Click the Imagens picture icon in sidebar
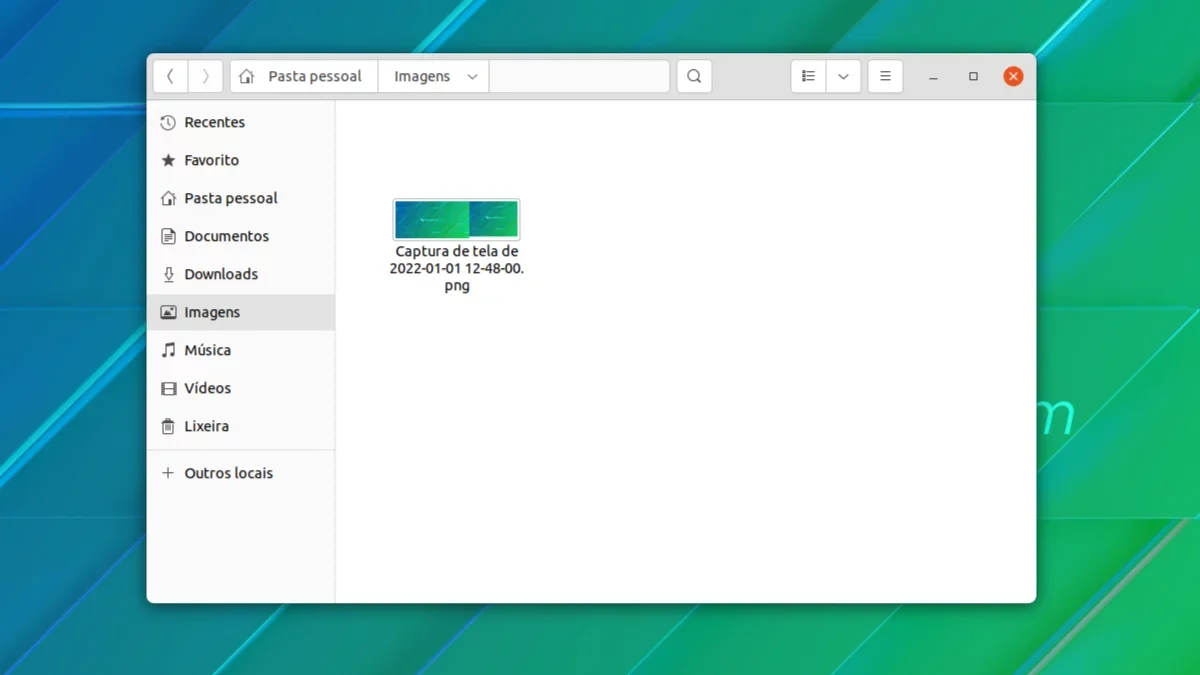The width and height of the screenshot is (1200, 675). point(168,312)
